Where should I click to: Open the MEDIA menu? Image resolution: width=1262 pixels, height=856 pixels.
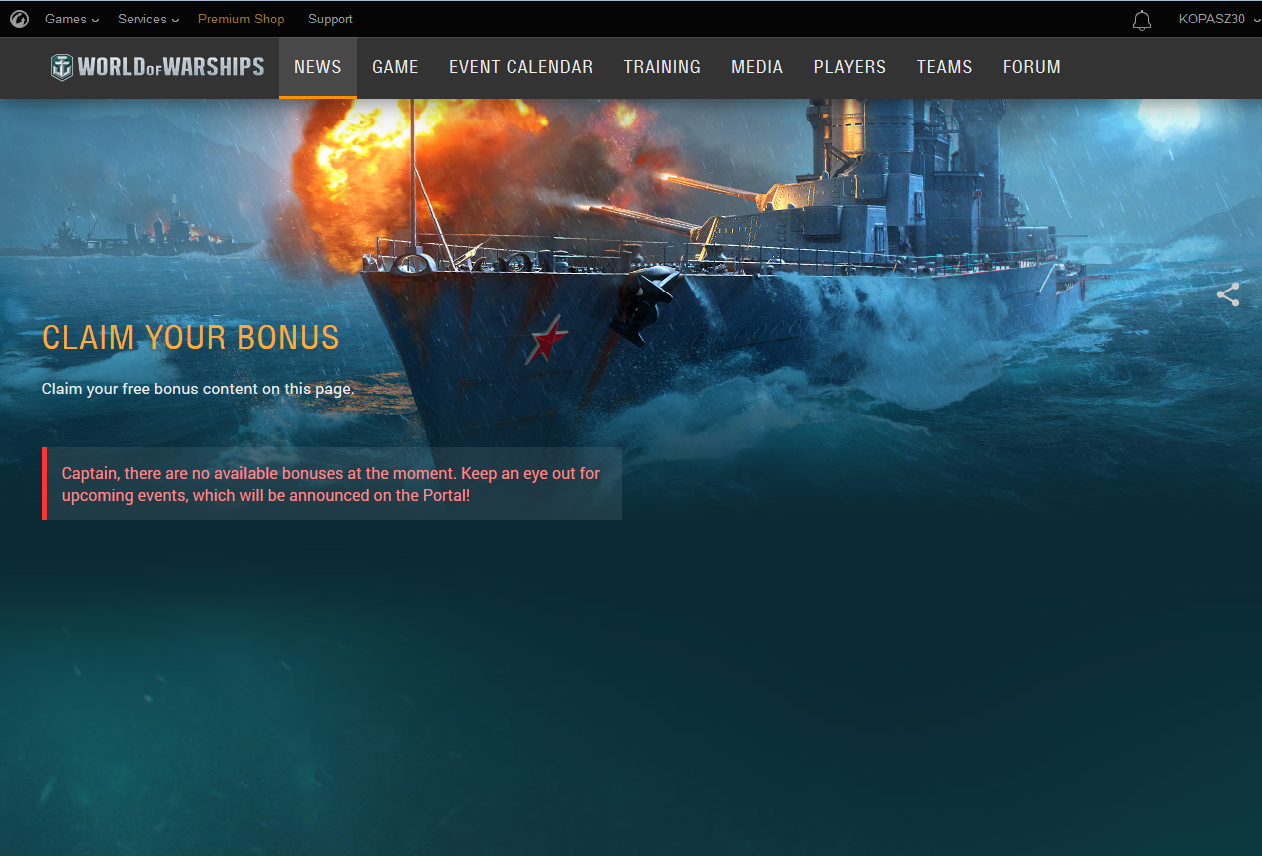pyautogui.click(x=757, y=67)
